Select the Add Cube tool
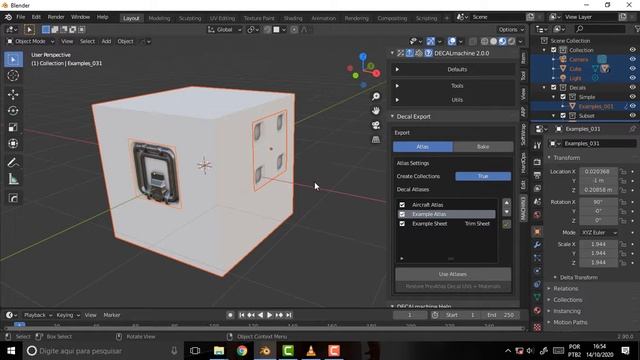The image size is (640, 360). click(x=13, y=198)
